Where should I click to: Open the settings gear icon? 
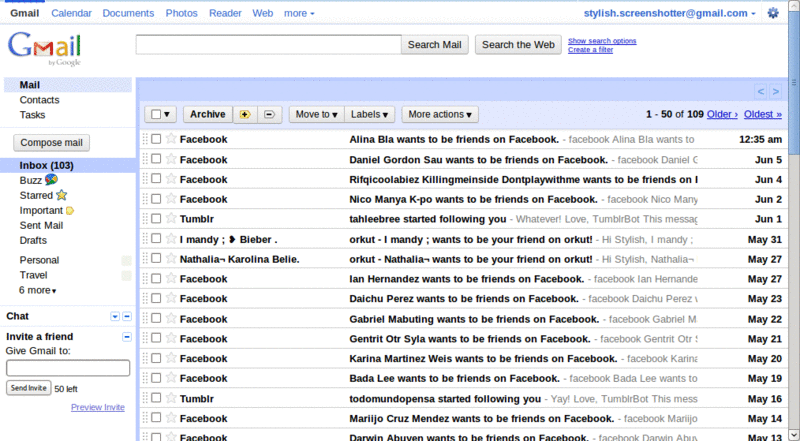(773, 13)
